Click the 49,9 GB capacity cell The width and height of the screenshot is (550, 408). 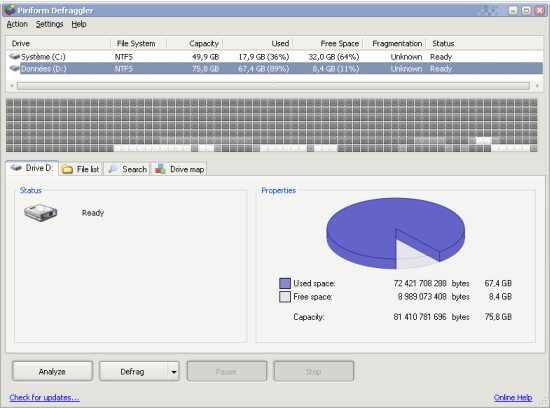[x=206, y=57]
